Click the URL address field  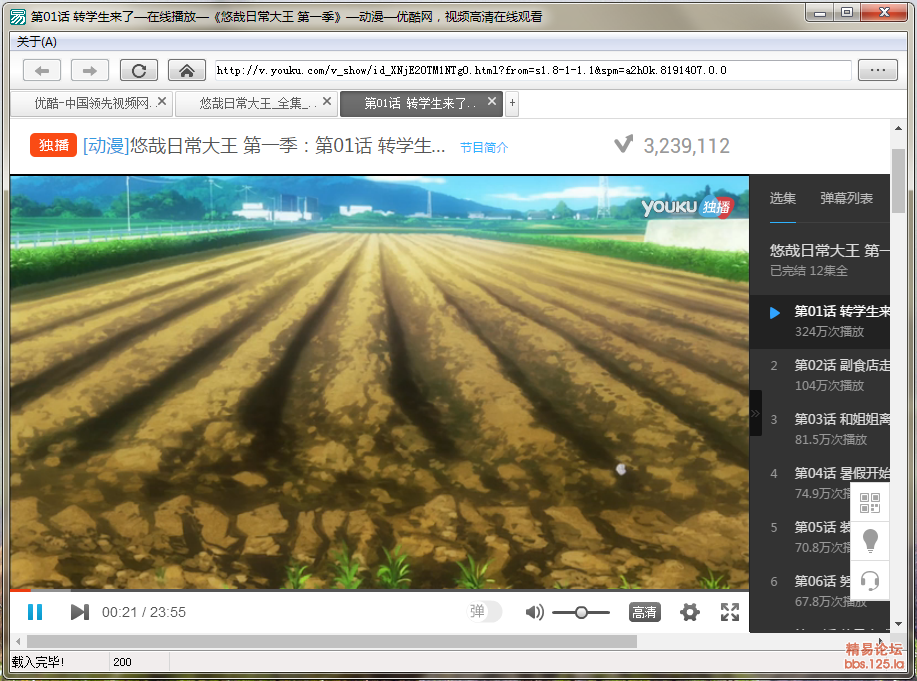[533, 70]
